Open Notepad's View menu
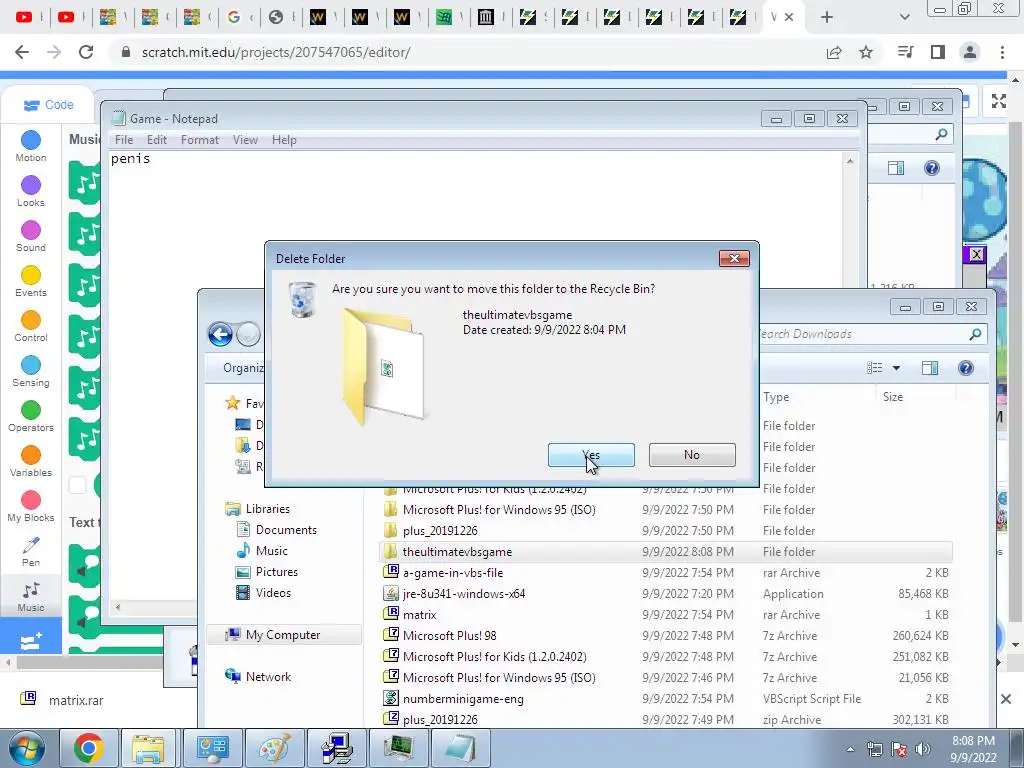1024x768 pixels. click(245, 140)
